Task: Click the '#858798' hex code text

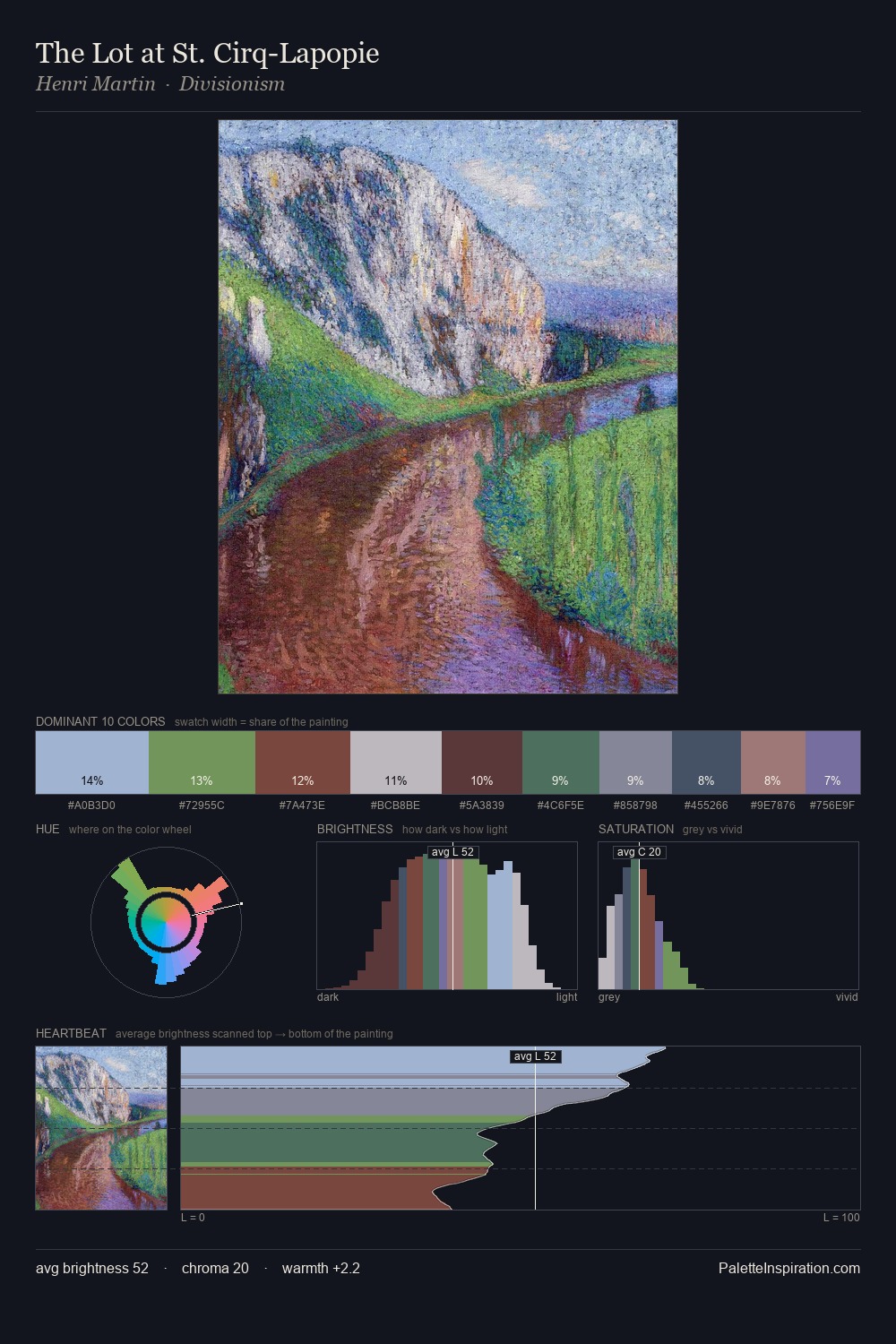Action: 635,806
